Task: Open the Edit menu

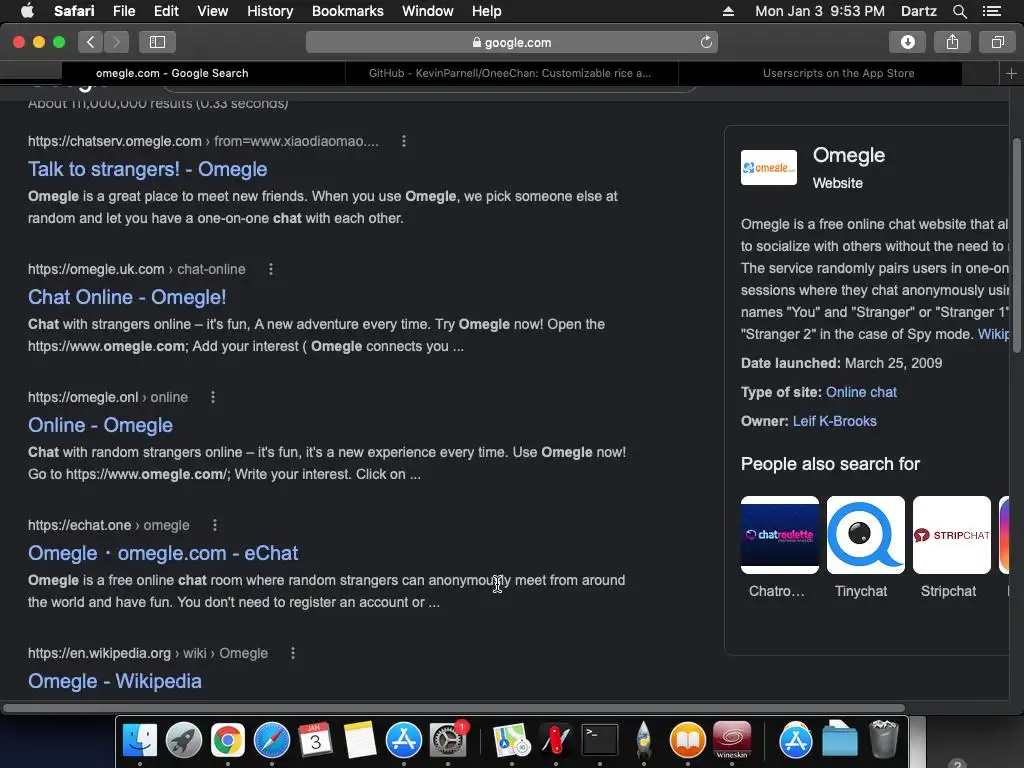Action: click(166, 11)
